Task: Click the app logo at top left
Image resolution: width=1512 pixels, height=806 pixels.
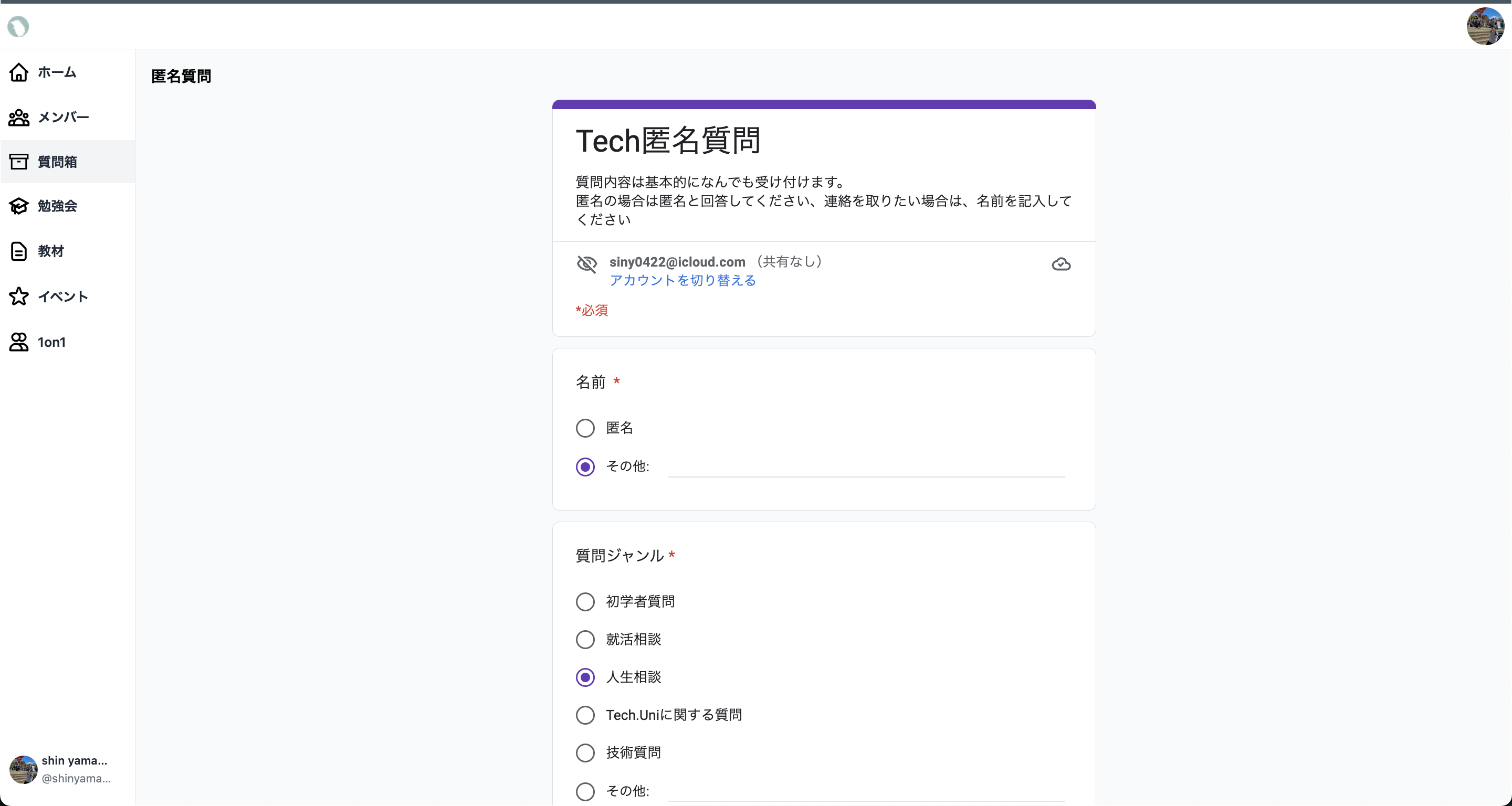Action: click(18, 26)
